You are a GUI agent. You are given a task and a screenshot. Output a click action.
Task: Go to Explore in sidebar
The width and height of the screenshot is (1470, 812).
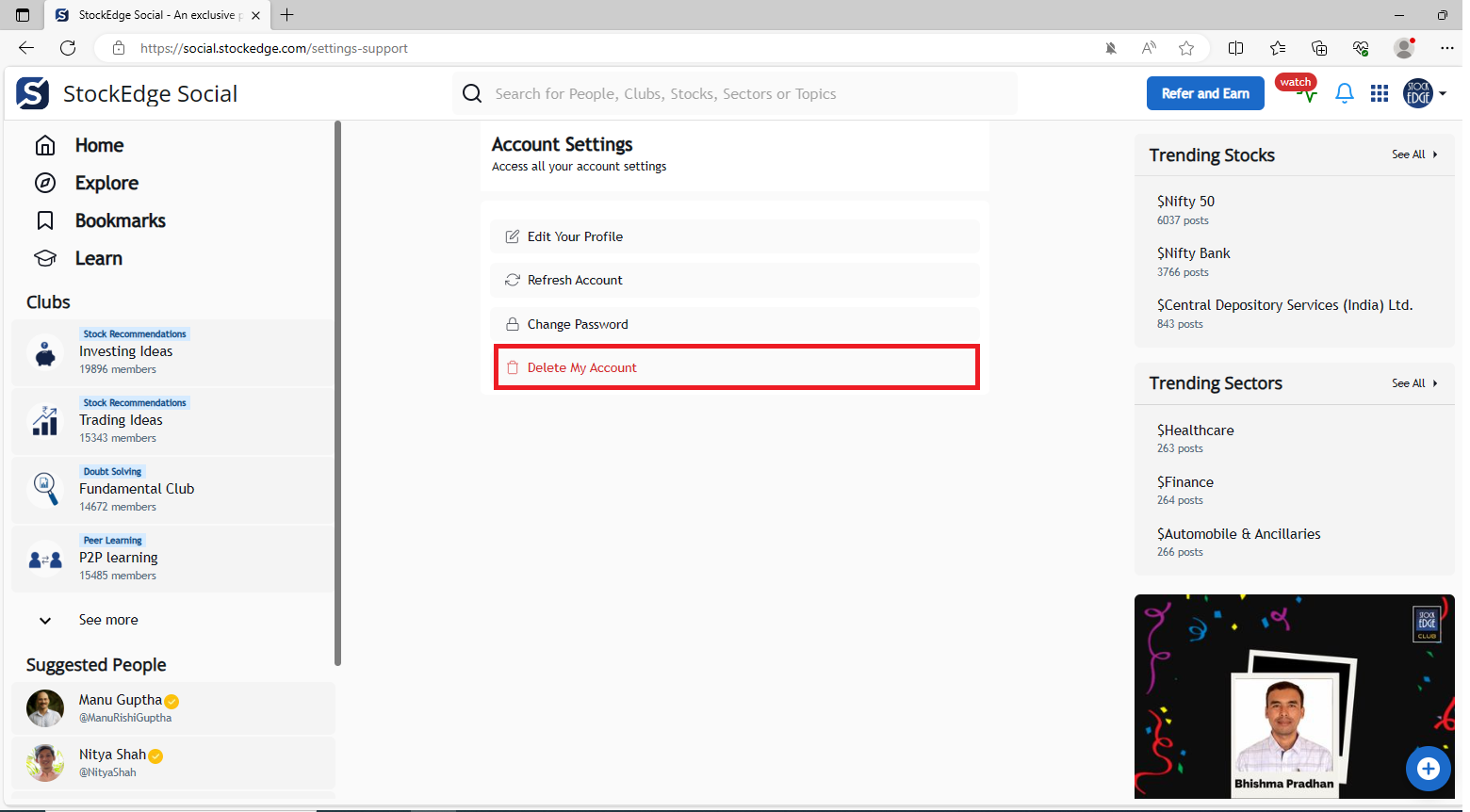tap(106, 183)
